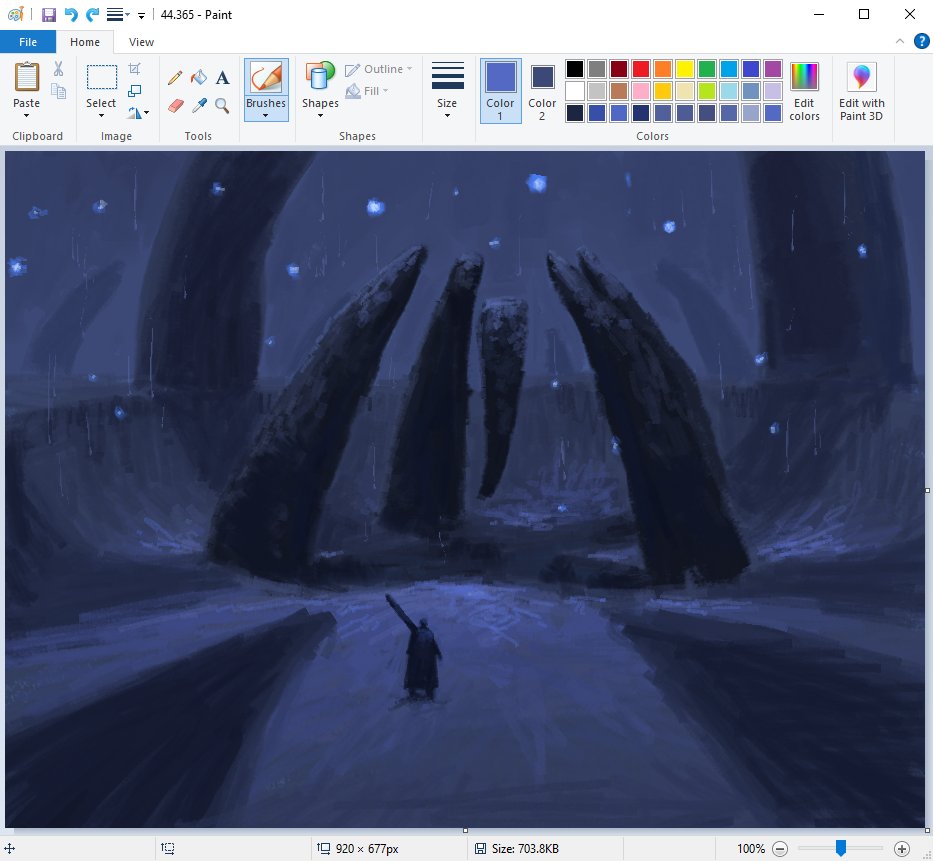Open Edit with Paint 3D
This screenshot has height=862, width=934.
[x=861, y=91]
